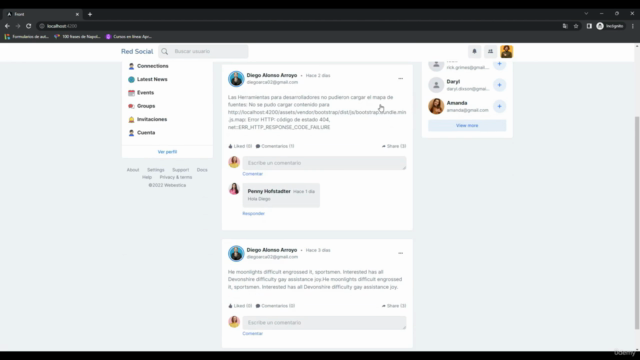The height and width of the screenshot is (360, 640).
Task: Click the Connections person icon
Action: [131, 66]
